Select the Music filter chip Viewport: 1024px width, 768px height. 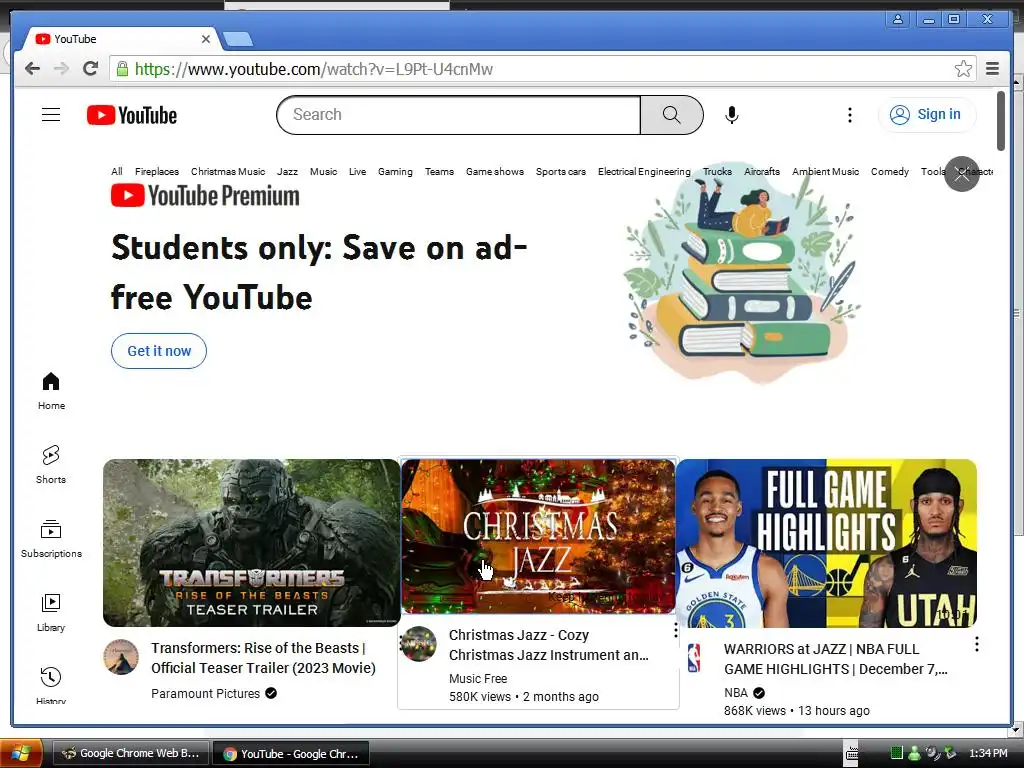coord(323,172)
